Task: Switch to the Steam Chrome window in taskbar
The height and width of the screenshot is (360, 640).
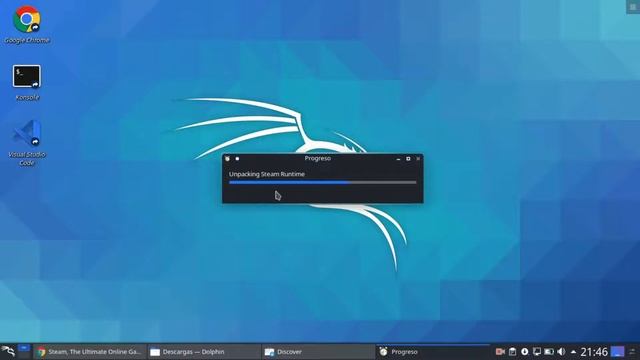Action: (x=89, y=352)
